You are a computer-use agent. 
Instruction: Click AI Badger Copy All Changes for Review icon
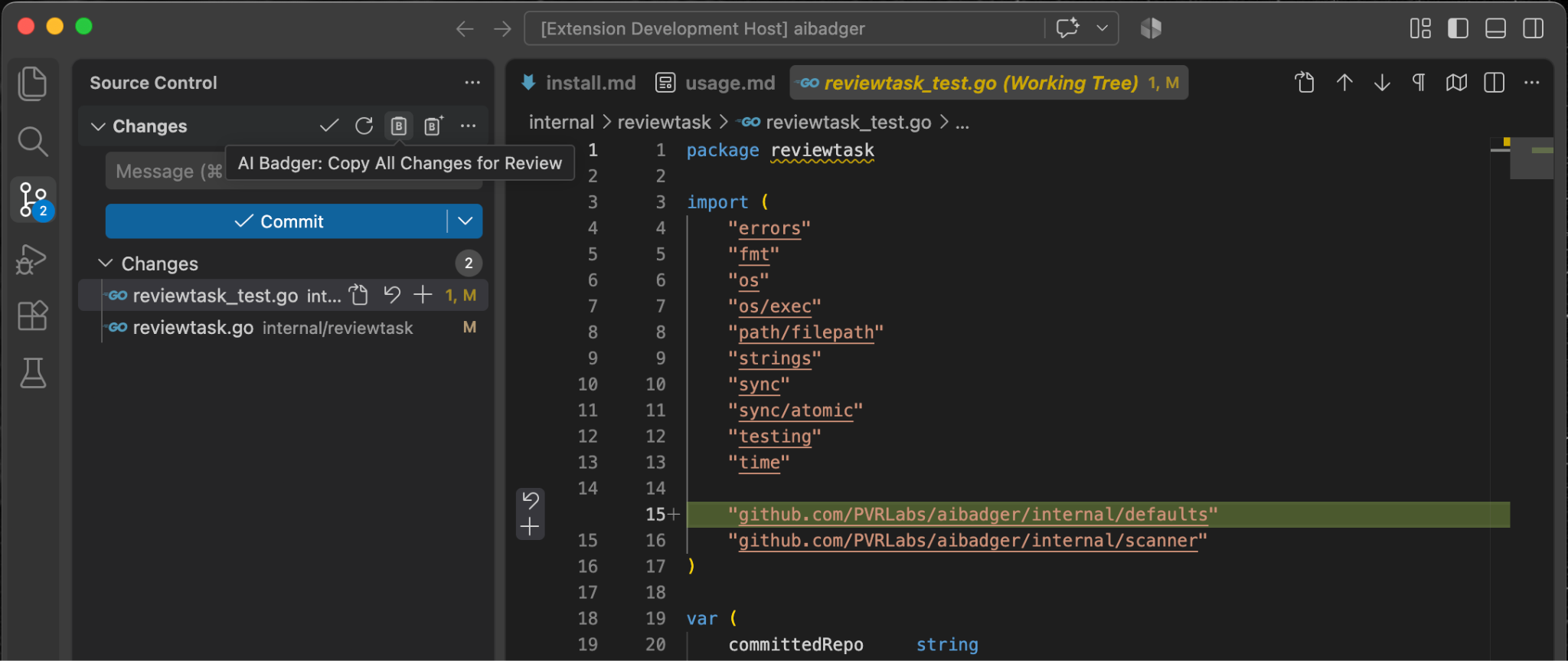coord(398,126)
